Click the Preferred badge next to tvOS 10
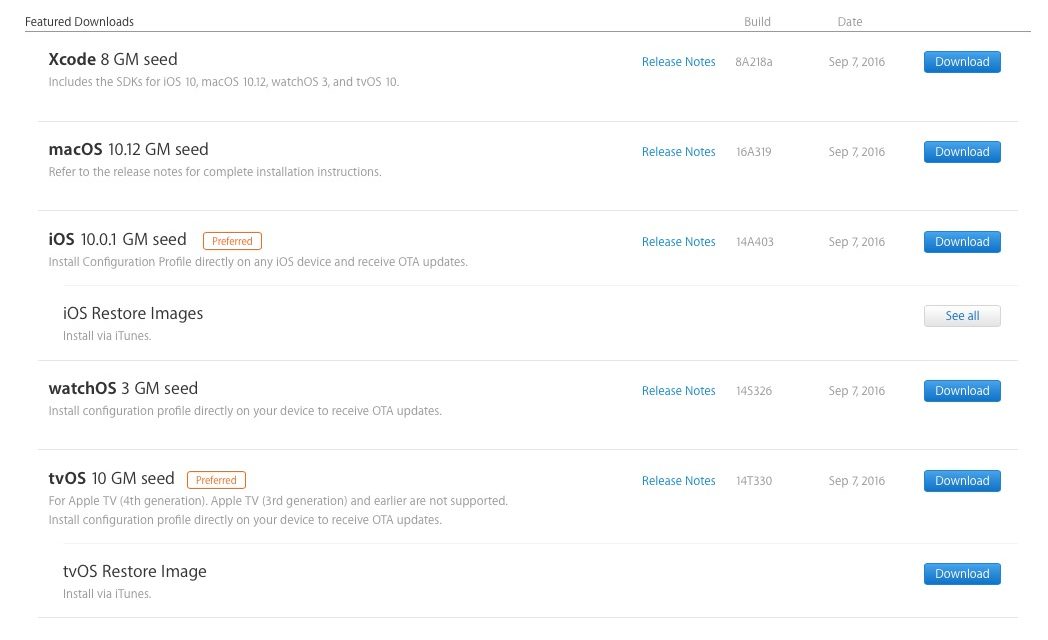The width and height of the screenshot is (1048, 640). (216, 480)
